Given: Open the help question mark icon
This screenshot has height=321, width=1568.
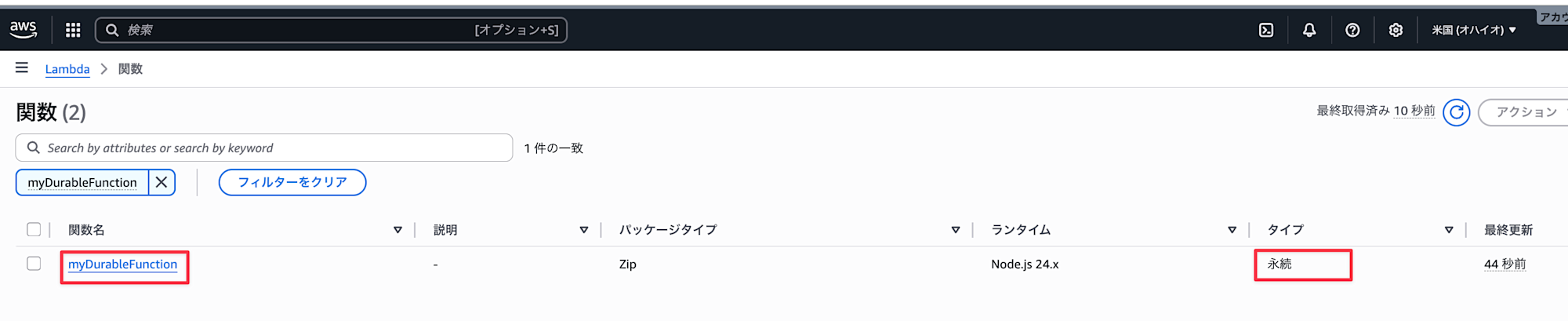Looking at the screenshot, I should 1352,30.
